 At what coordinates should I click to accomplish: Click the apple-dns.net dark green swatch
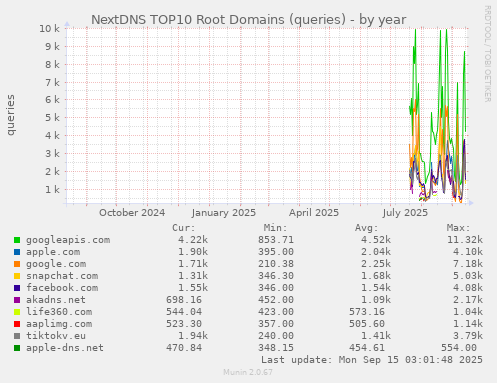point(17,348)
